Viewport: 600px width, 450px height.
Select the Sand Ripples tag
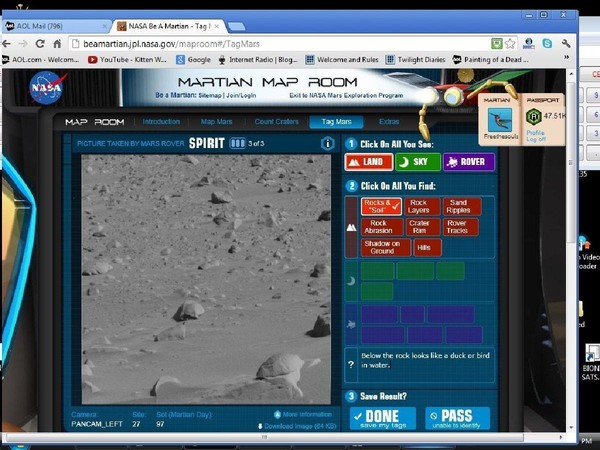pos(461,206)
